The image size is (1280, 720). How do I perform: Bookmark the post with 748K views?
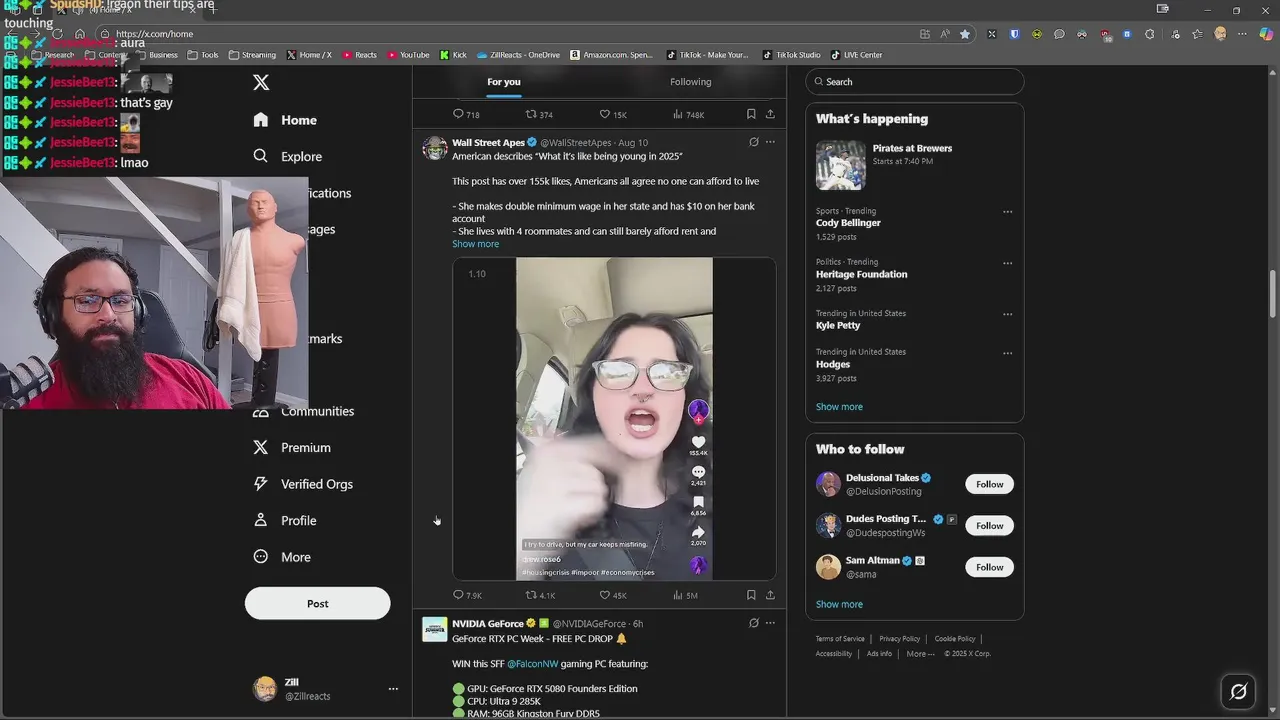pyautogui.click(x=751, y=114)
